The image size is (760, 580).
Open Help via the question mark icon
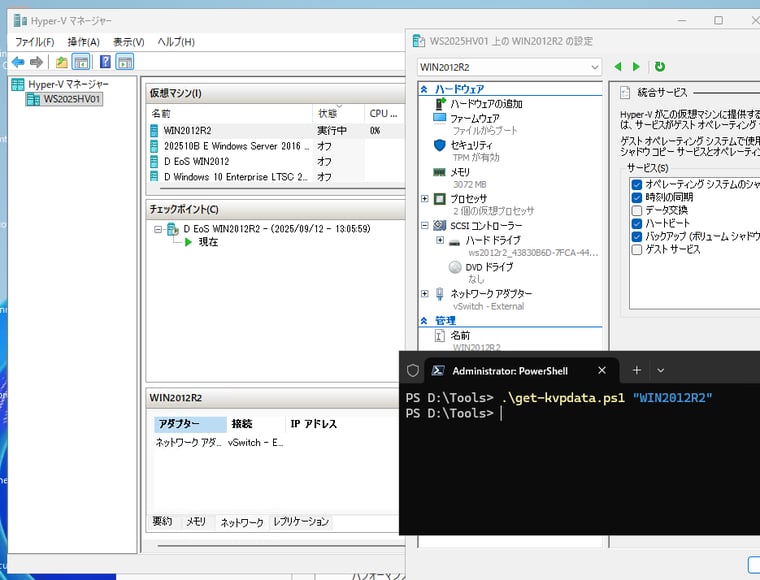pyautogui.click(x=105, y=62)
